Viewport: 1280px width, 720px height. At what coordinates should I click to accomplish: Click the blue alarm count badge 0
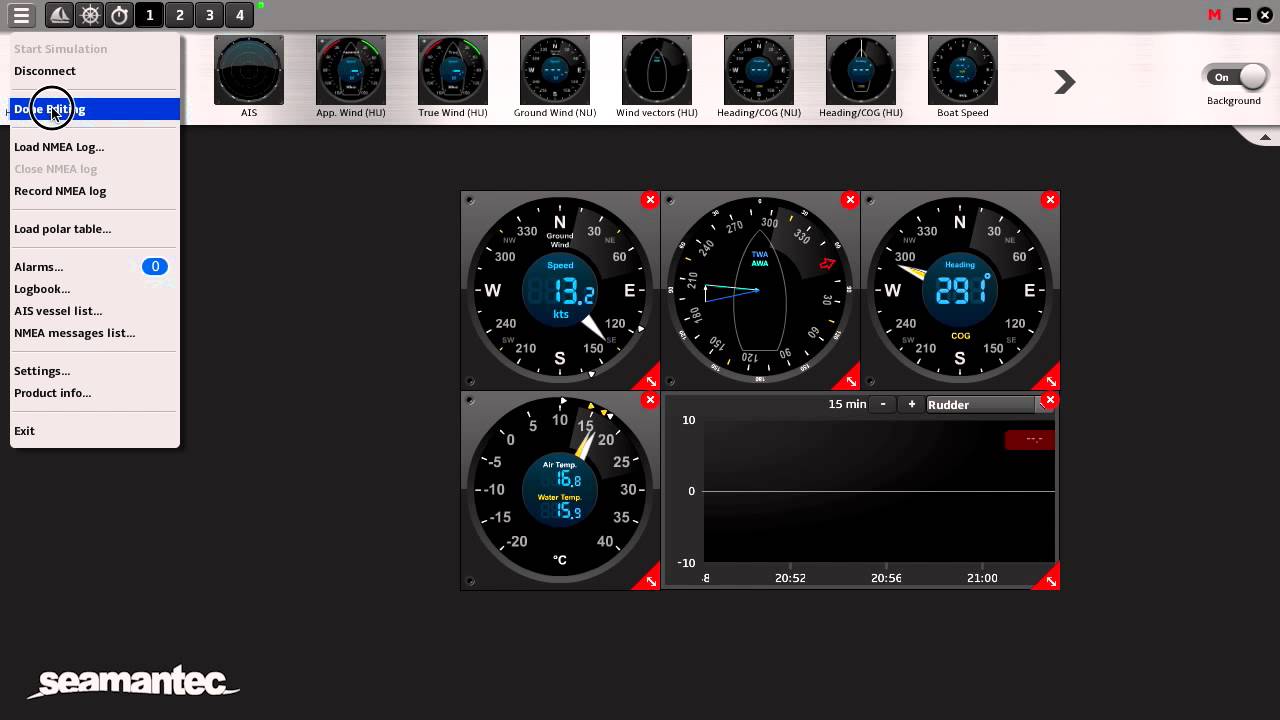point(155,267)
